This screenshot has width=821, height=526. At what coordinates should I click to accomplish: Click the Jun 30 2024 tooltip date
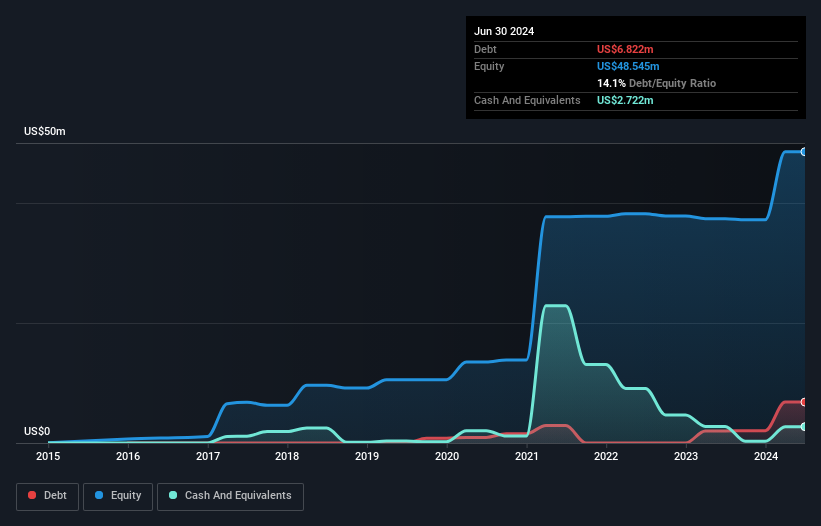pos(504,31)
